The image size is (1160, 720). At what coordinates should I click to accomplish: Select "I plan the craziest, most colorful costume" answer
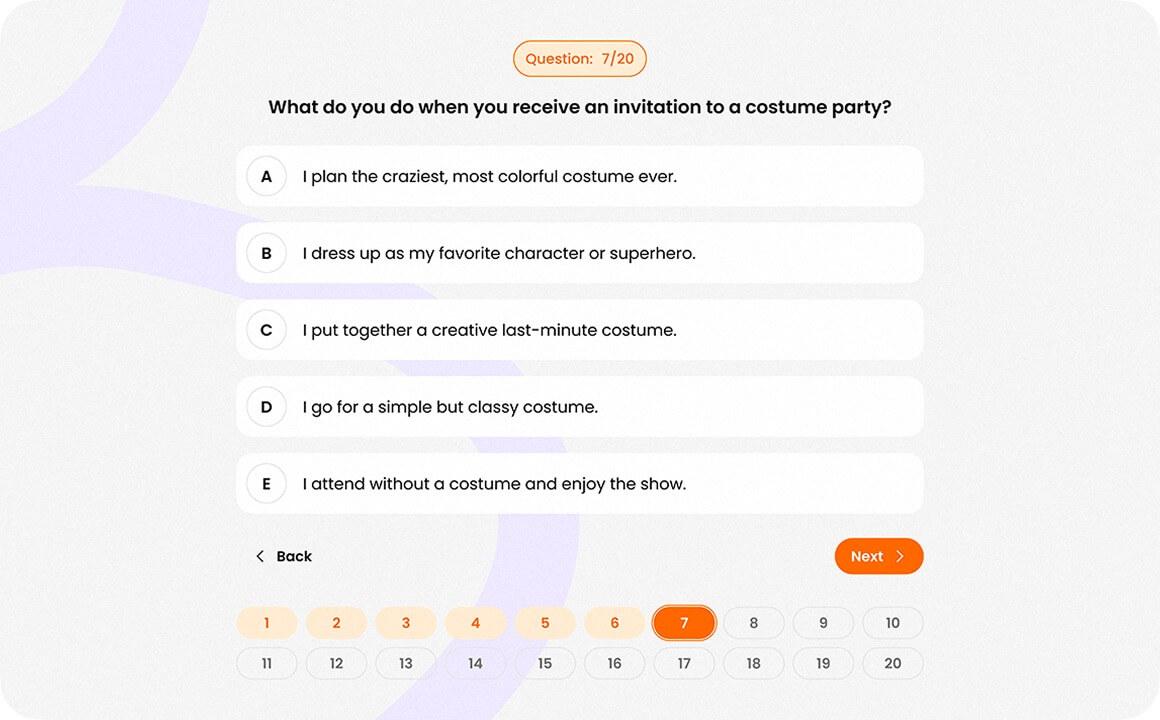click(489, 177)
